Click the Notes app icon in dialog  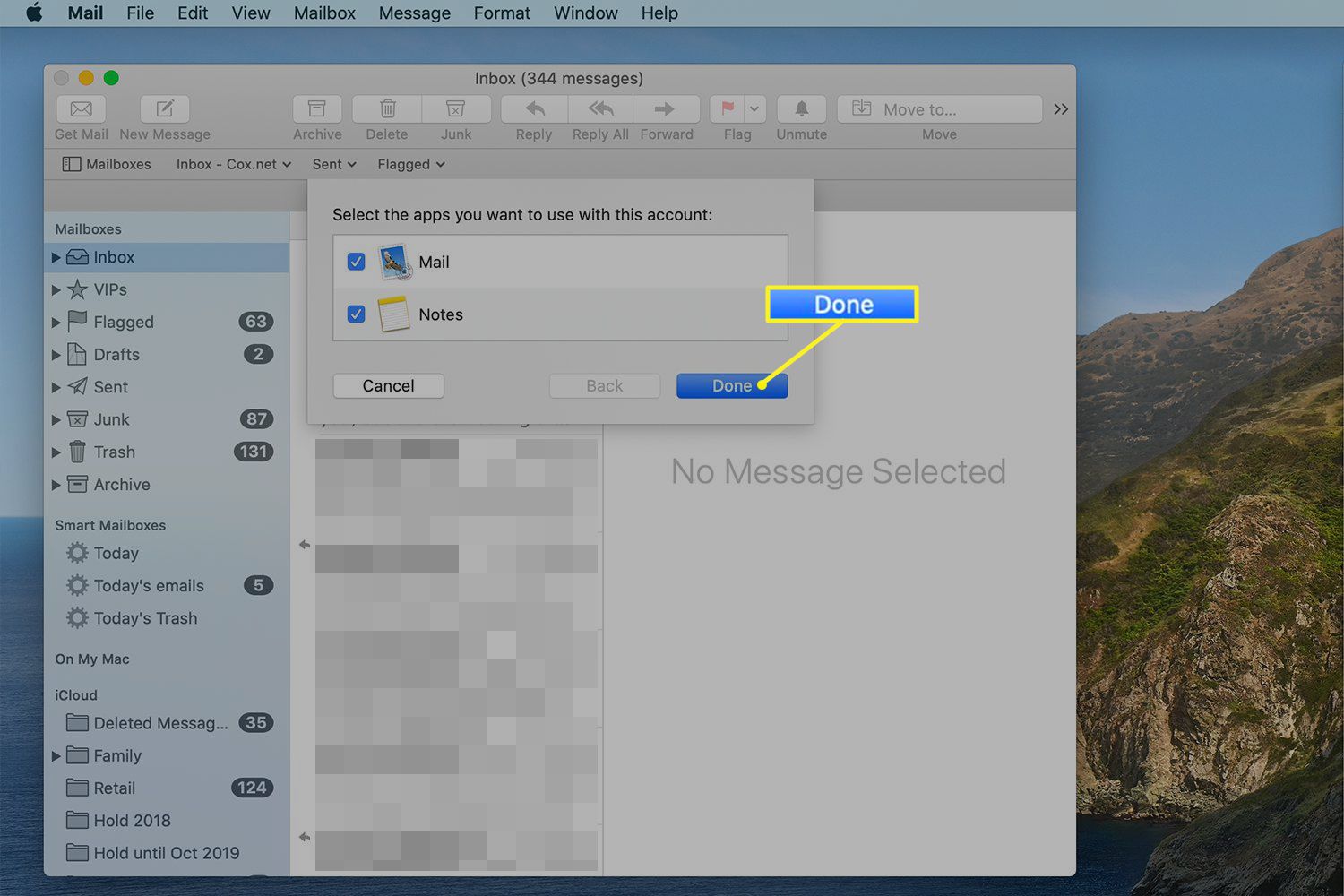(394, 314)
